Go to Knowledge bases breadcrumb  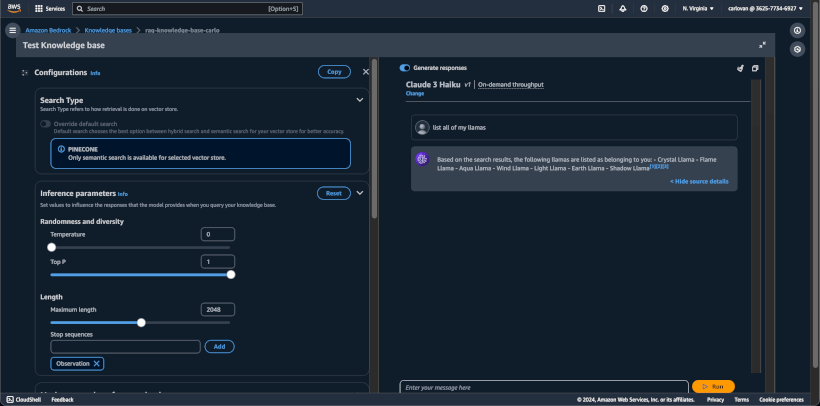click(x=108, y=30)
